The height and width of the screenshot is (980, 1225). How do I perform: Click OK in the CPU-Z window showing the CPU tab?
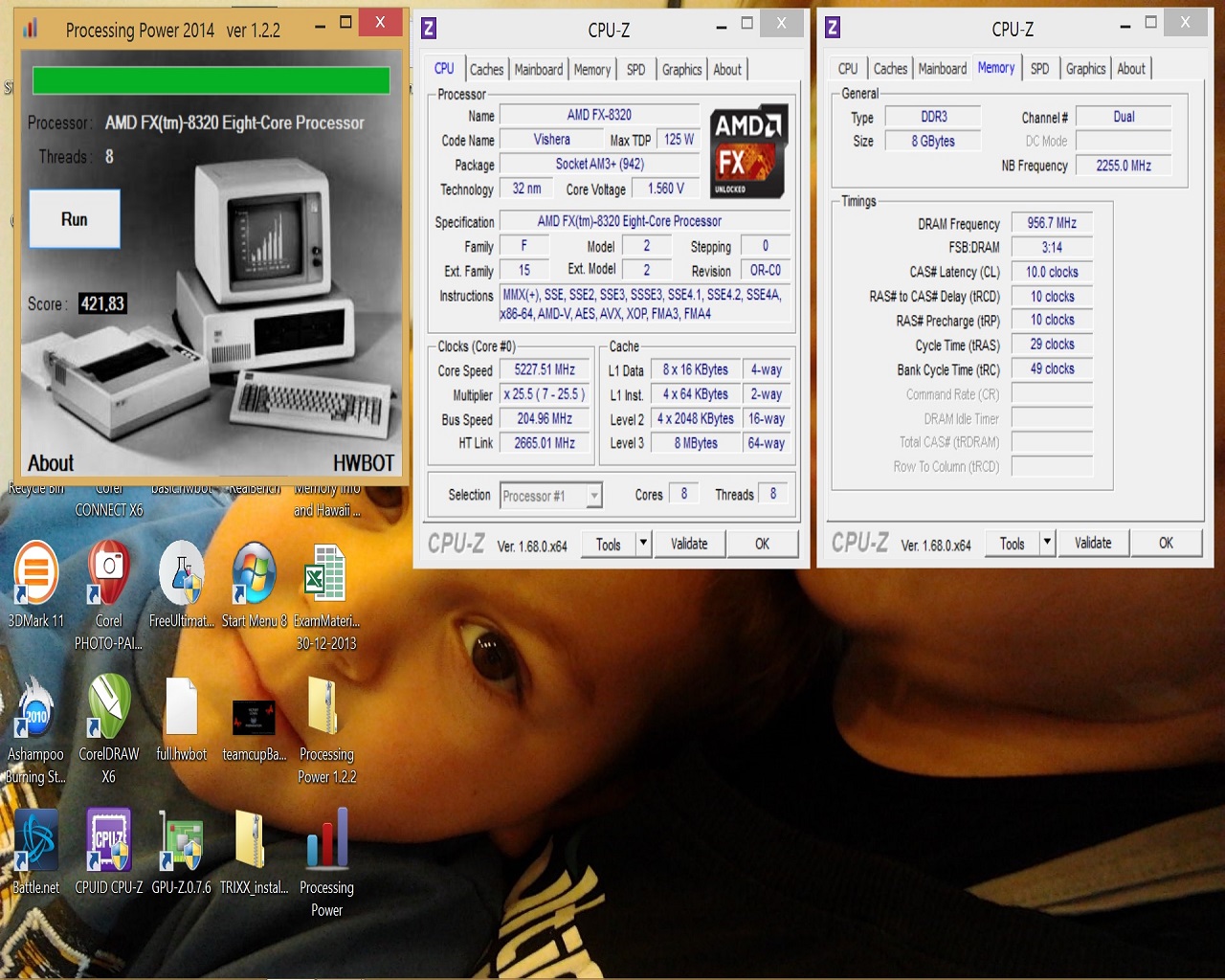point(763,544)
